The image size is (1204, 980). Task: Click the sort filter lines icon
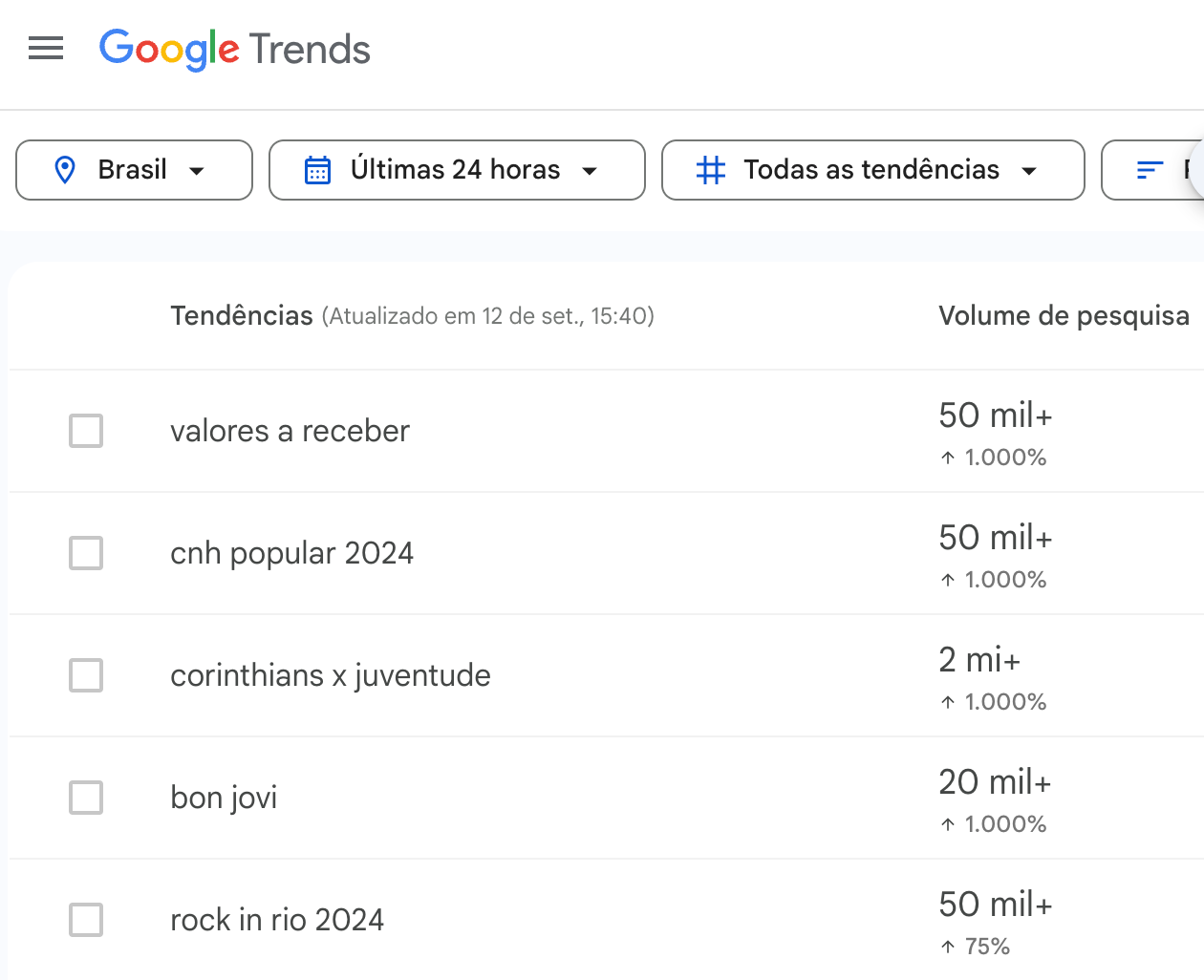tap(1150, 170)
